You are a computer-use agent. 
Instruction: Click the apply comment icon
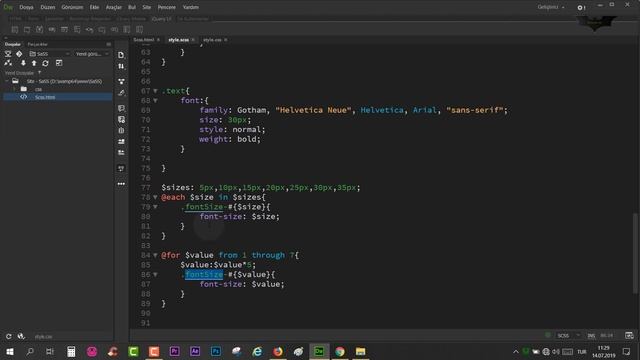pos(121,108)
